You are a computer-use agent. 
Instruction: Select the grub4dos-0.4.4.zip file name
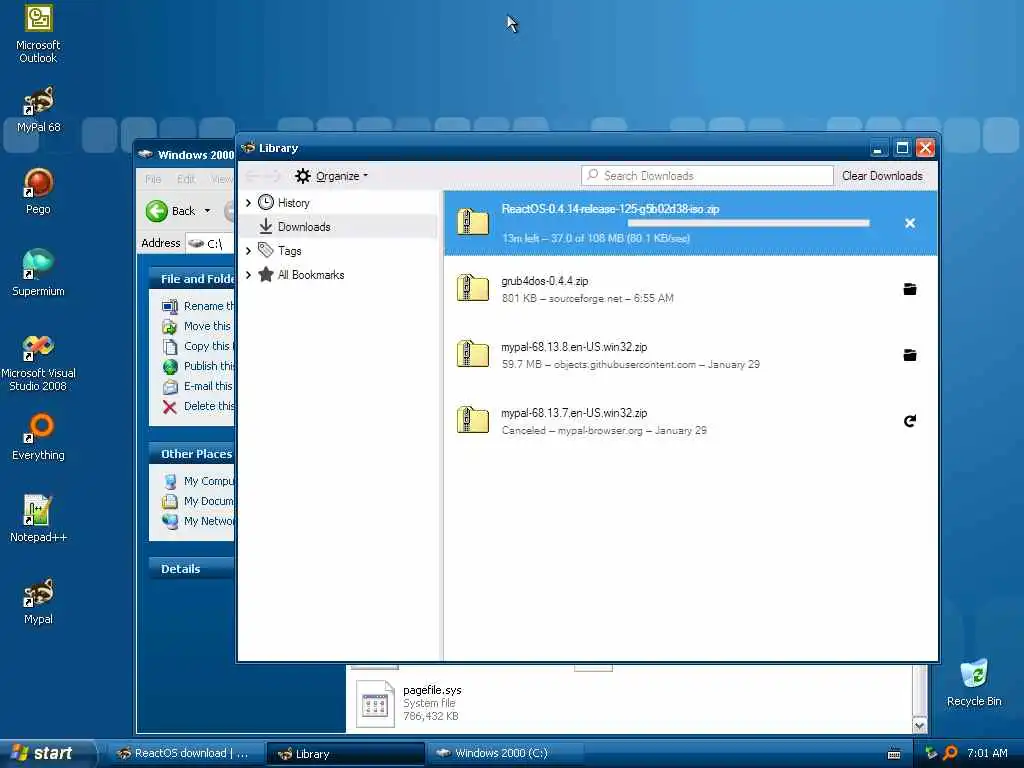pyautogui.click(x=545, y=281)
